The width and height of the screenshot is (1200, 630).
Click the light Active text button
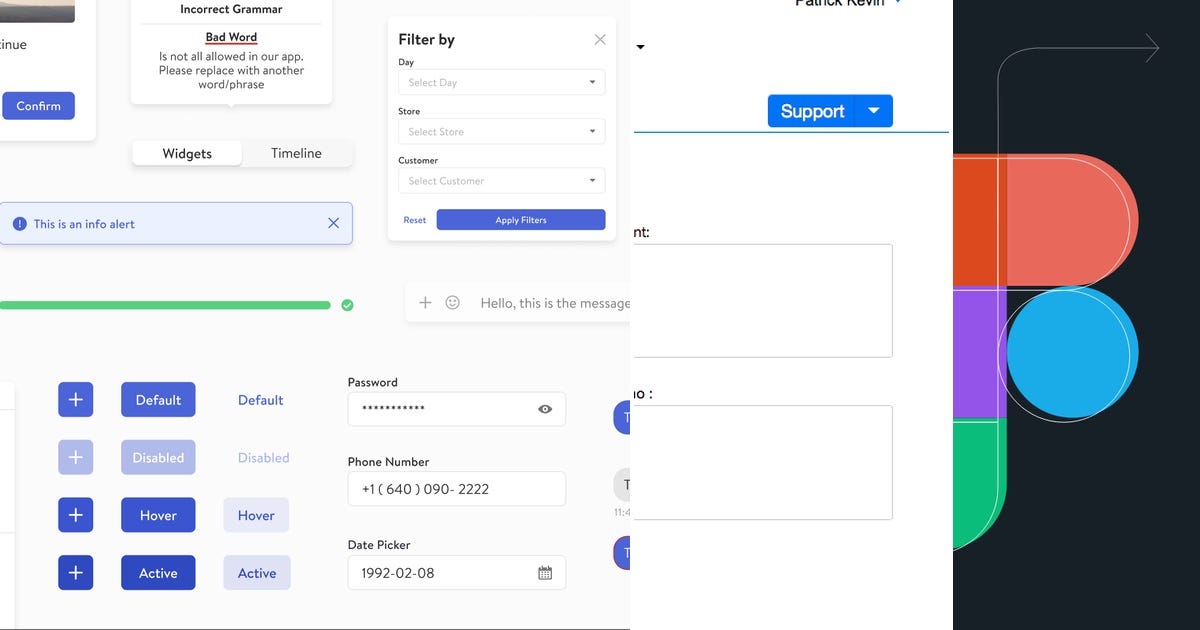(x=257, y=573)
